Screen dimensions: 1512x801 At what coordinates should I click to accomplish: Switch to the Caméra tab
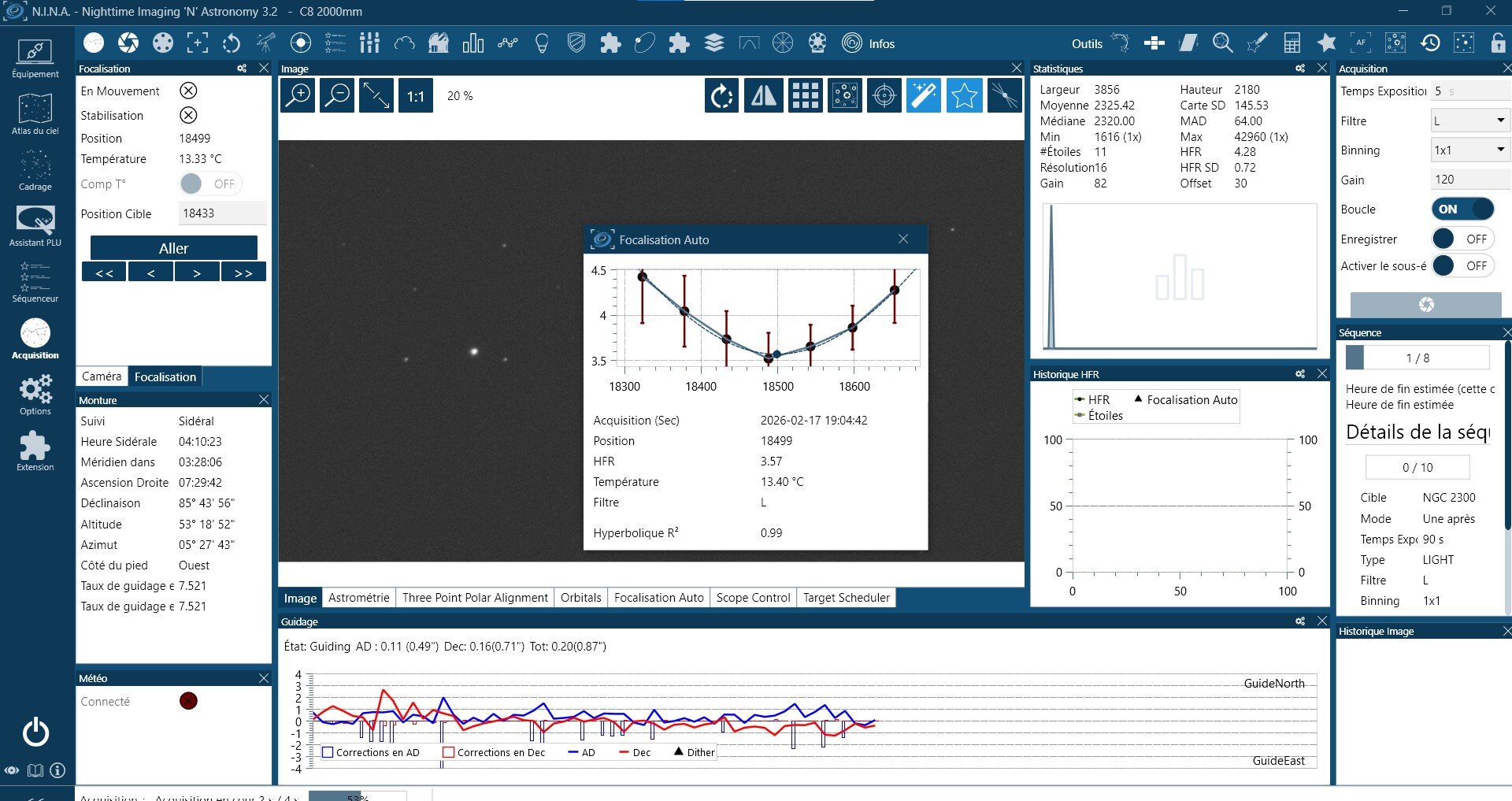[x=102, y=376]
